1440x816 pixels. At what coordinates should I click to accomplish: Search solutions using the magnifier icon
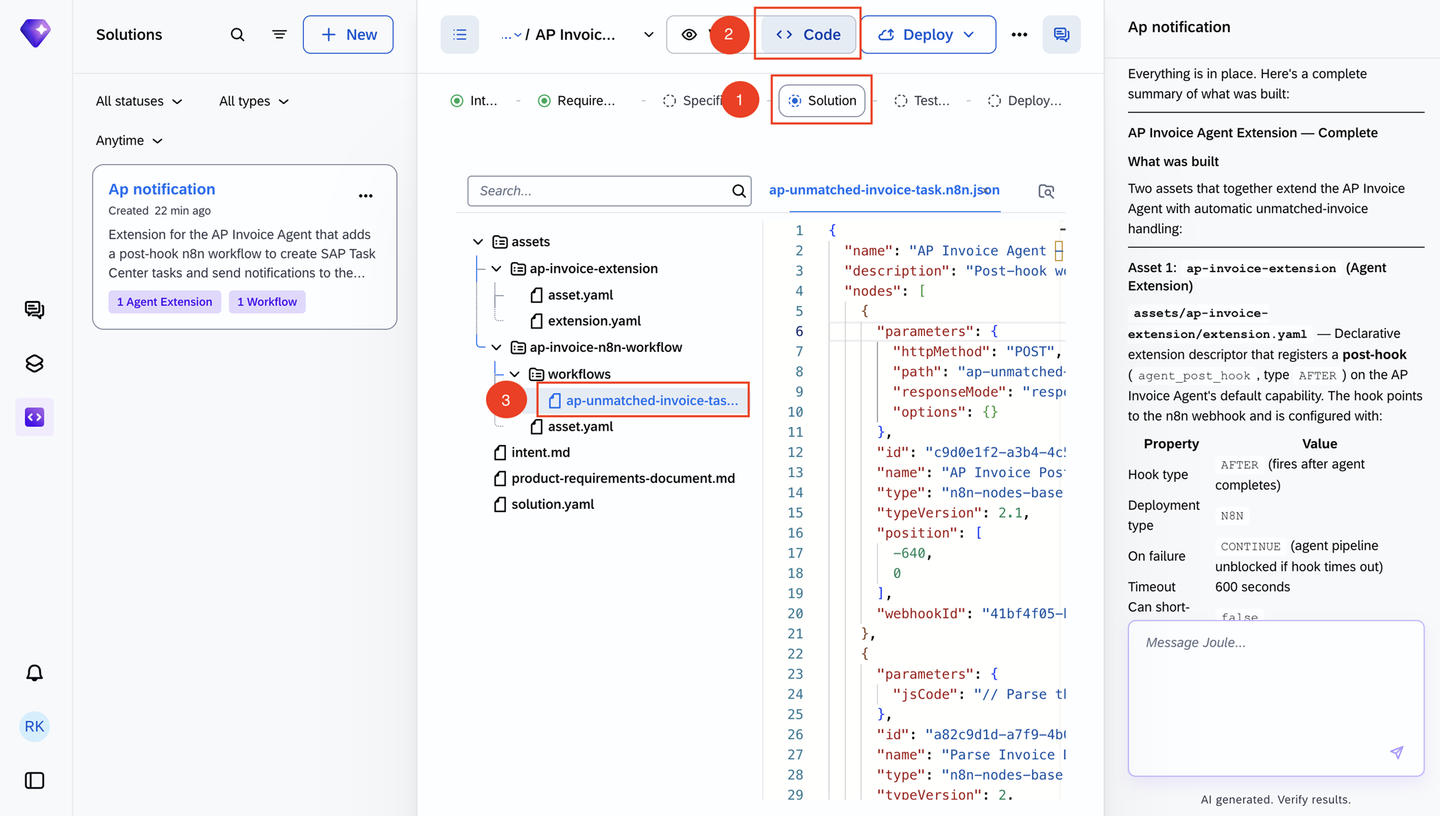(237, 34)
